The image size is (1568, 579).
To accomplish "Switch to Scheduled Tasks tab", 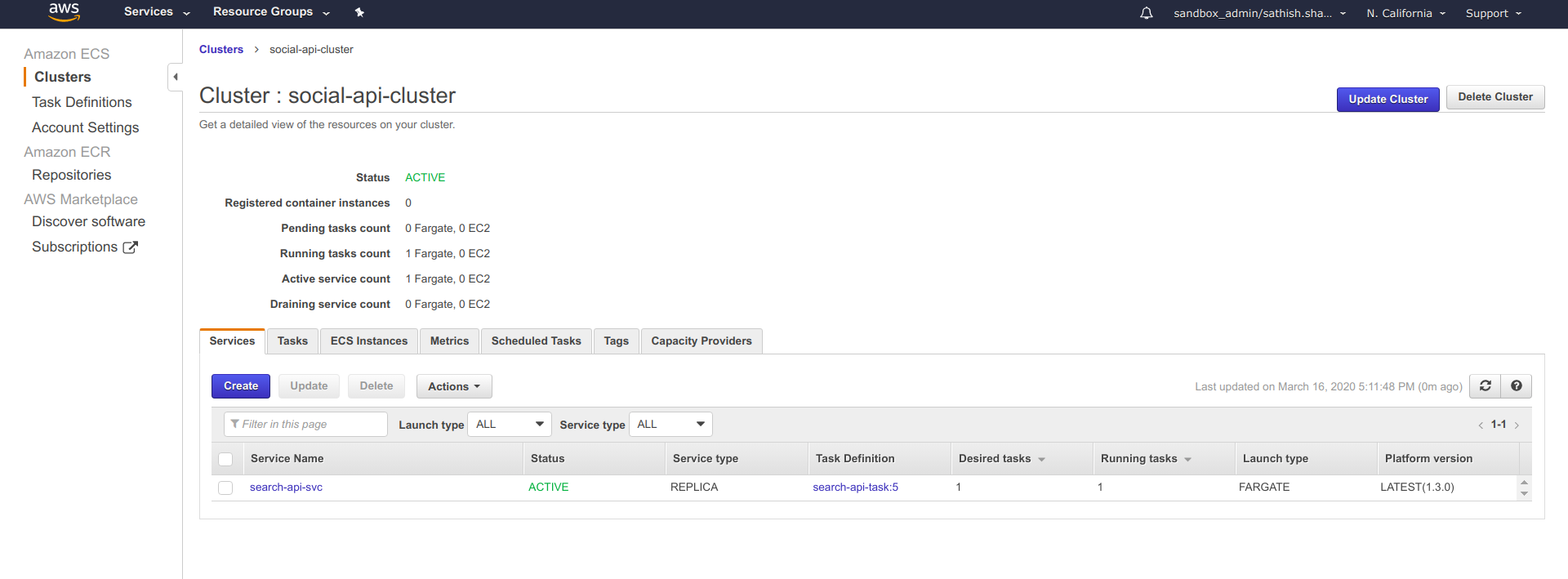I will [537, 341].
